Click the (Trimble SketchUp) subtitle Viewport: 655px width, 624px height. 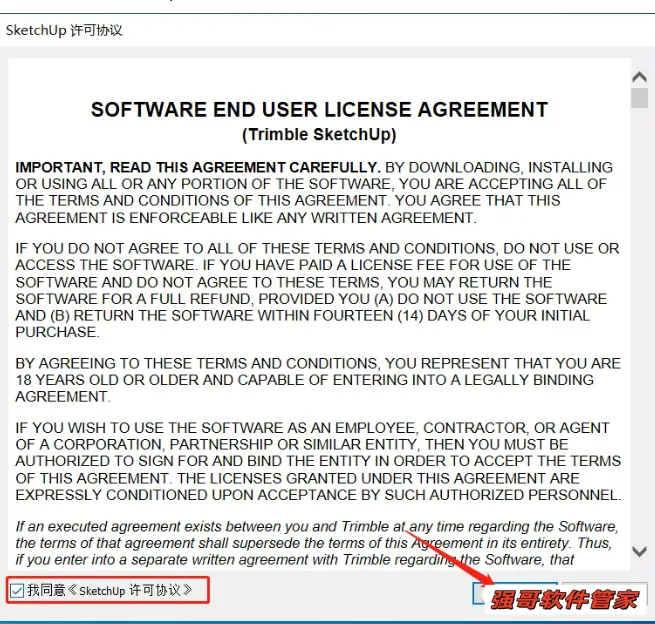coord(319,135)
